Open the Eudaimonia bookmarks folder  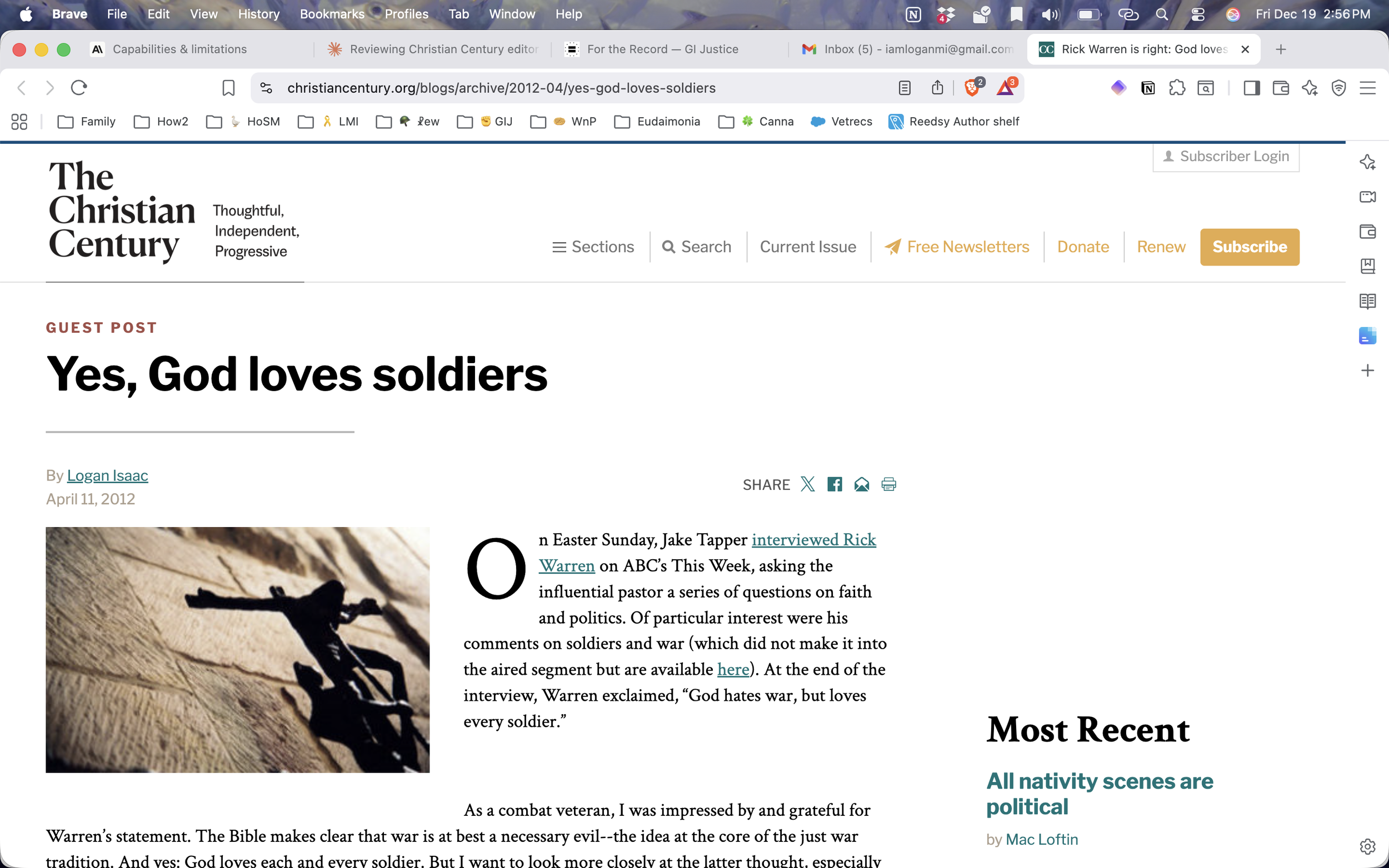657,122
